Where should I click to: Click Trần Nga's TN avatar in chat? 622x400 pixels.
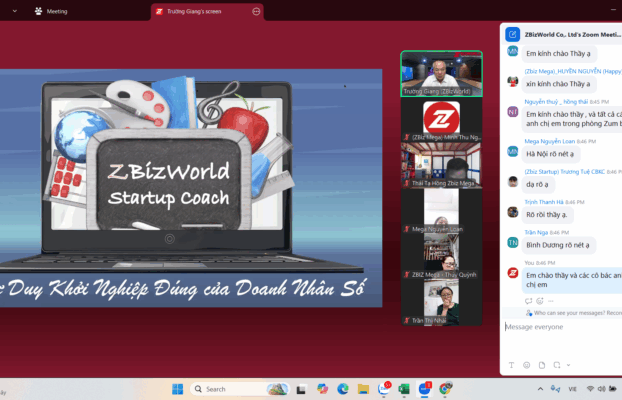coord(513,242)
